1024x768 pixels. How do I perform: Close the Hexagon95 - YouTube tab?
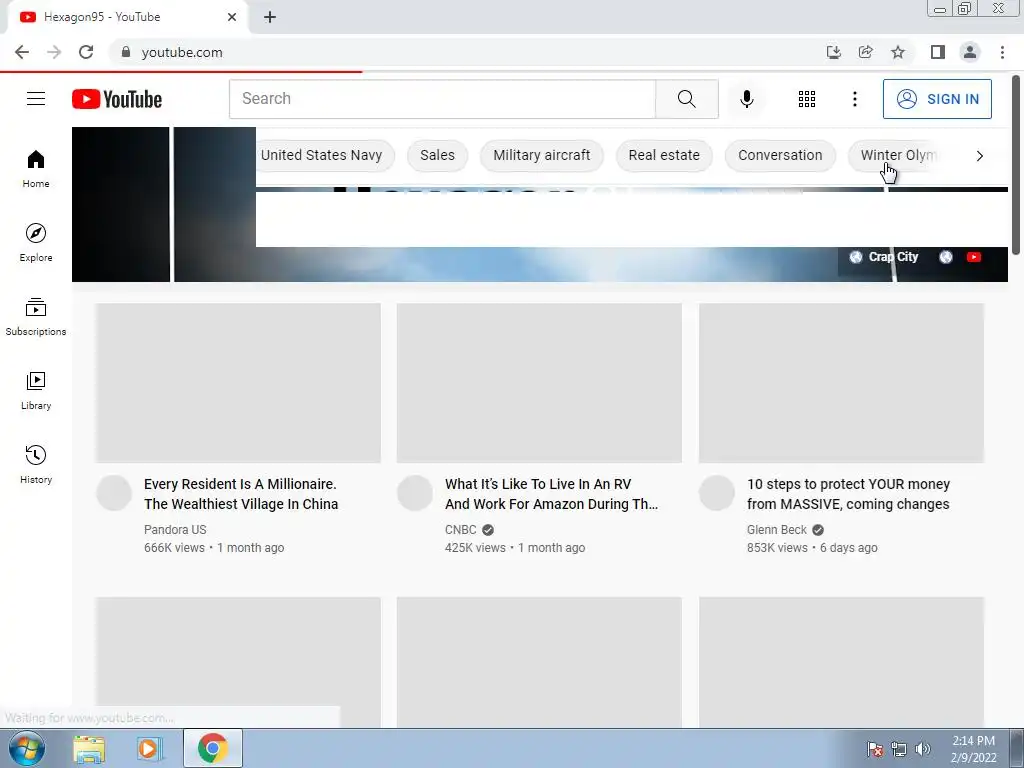pyautogui.click(x=232, y=17)
